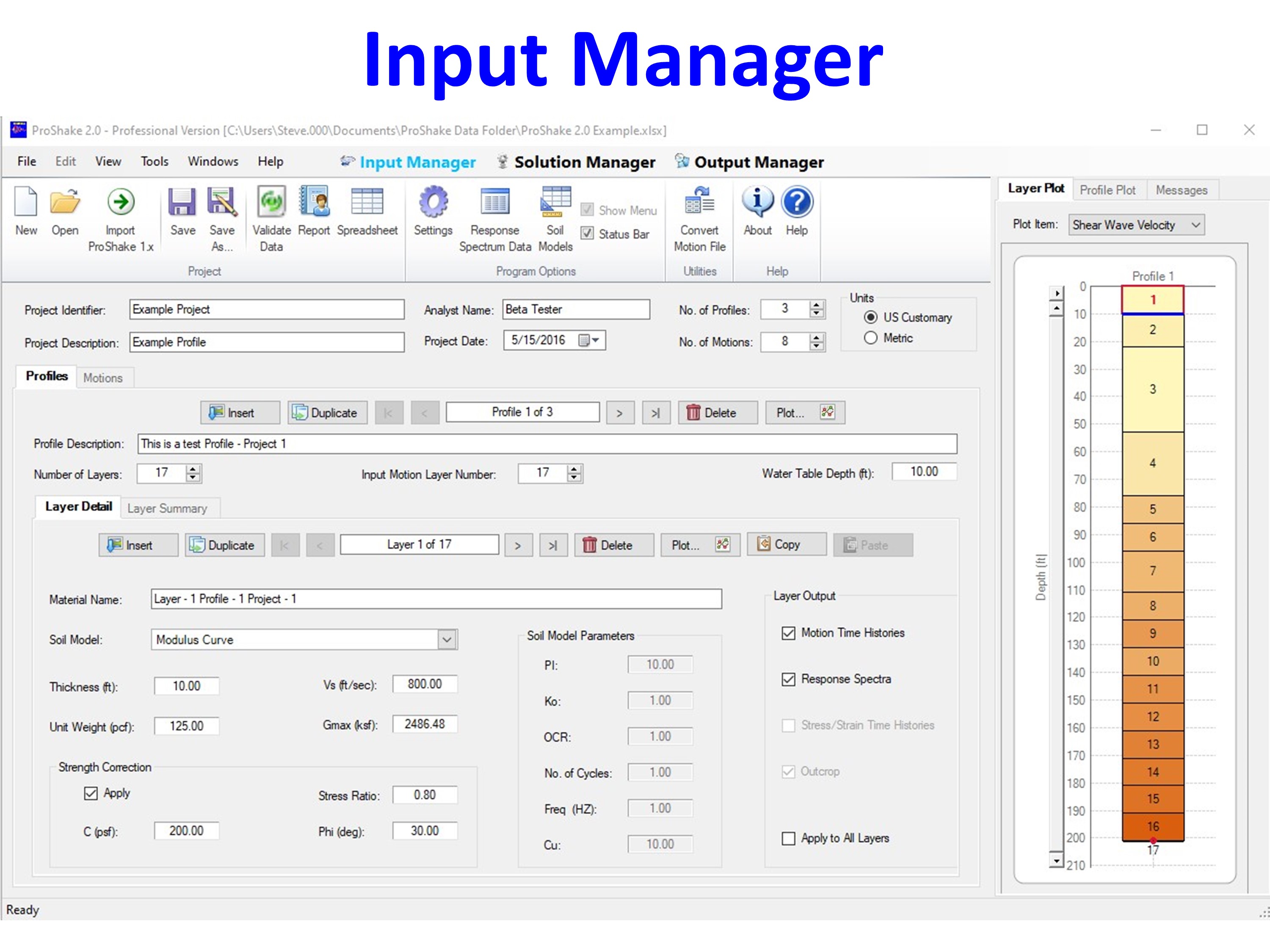Adjust the No. of Motions stepper

point(817,342)
